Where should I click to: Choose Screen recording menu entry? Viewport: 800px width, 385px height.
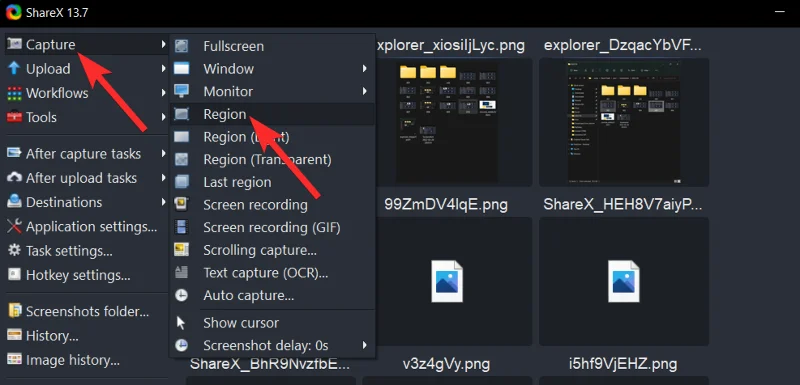click(x=272, y=205)
